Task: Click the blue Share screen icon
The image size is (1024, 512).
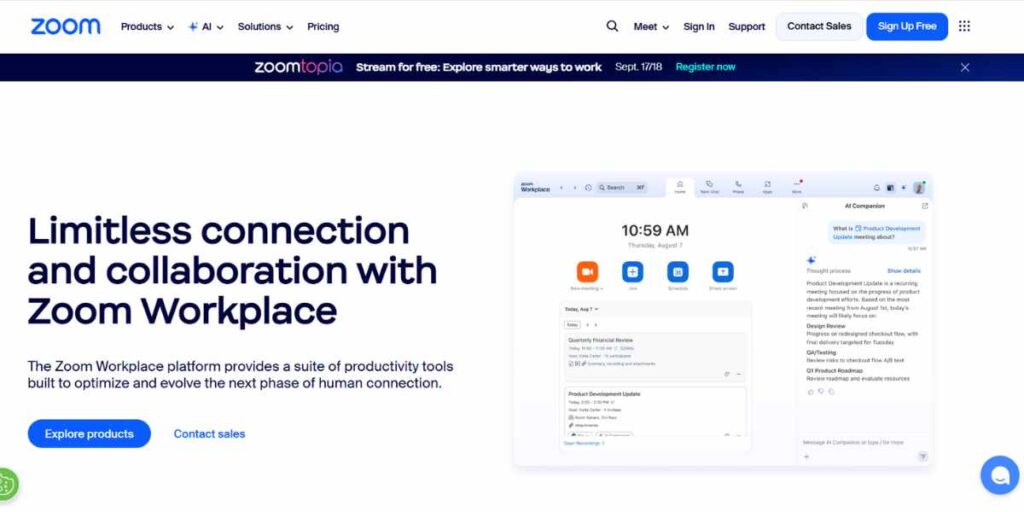Action: coord(722,272)
